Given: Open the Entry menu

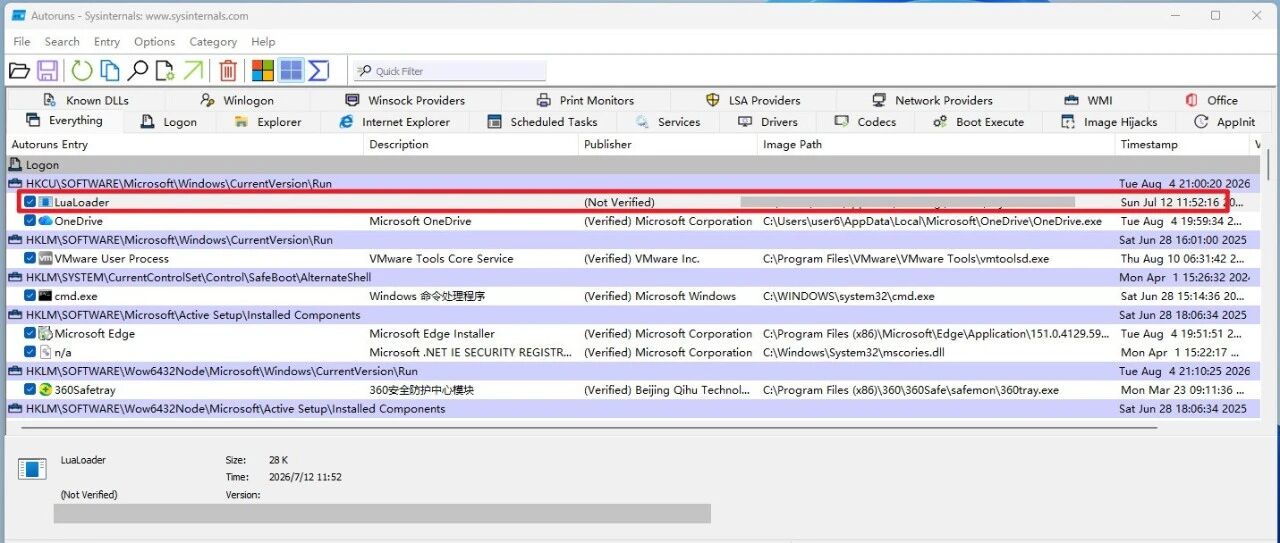Looking at the screenshot, I should [107, 42].
